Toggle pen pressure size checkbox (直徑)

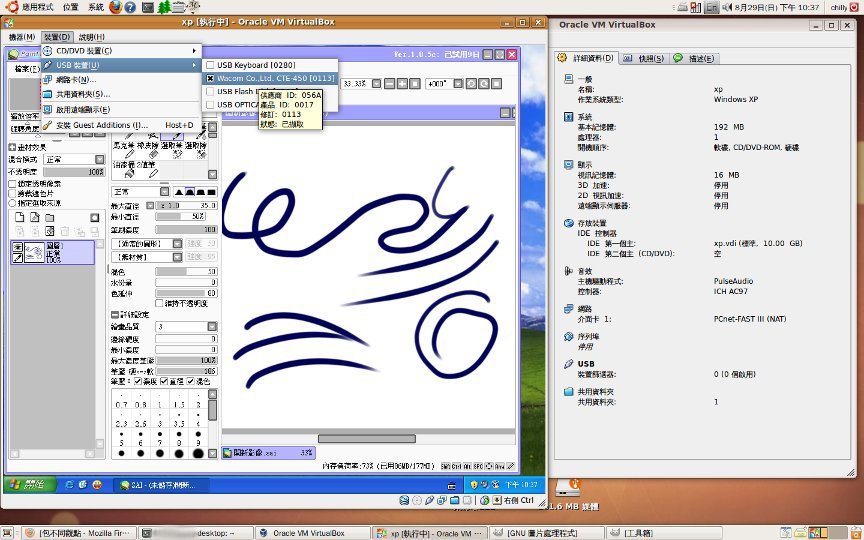(x=164, y=381)
